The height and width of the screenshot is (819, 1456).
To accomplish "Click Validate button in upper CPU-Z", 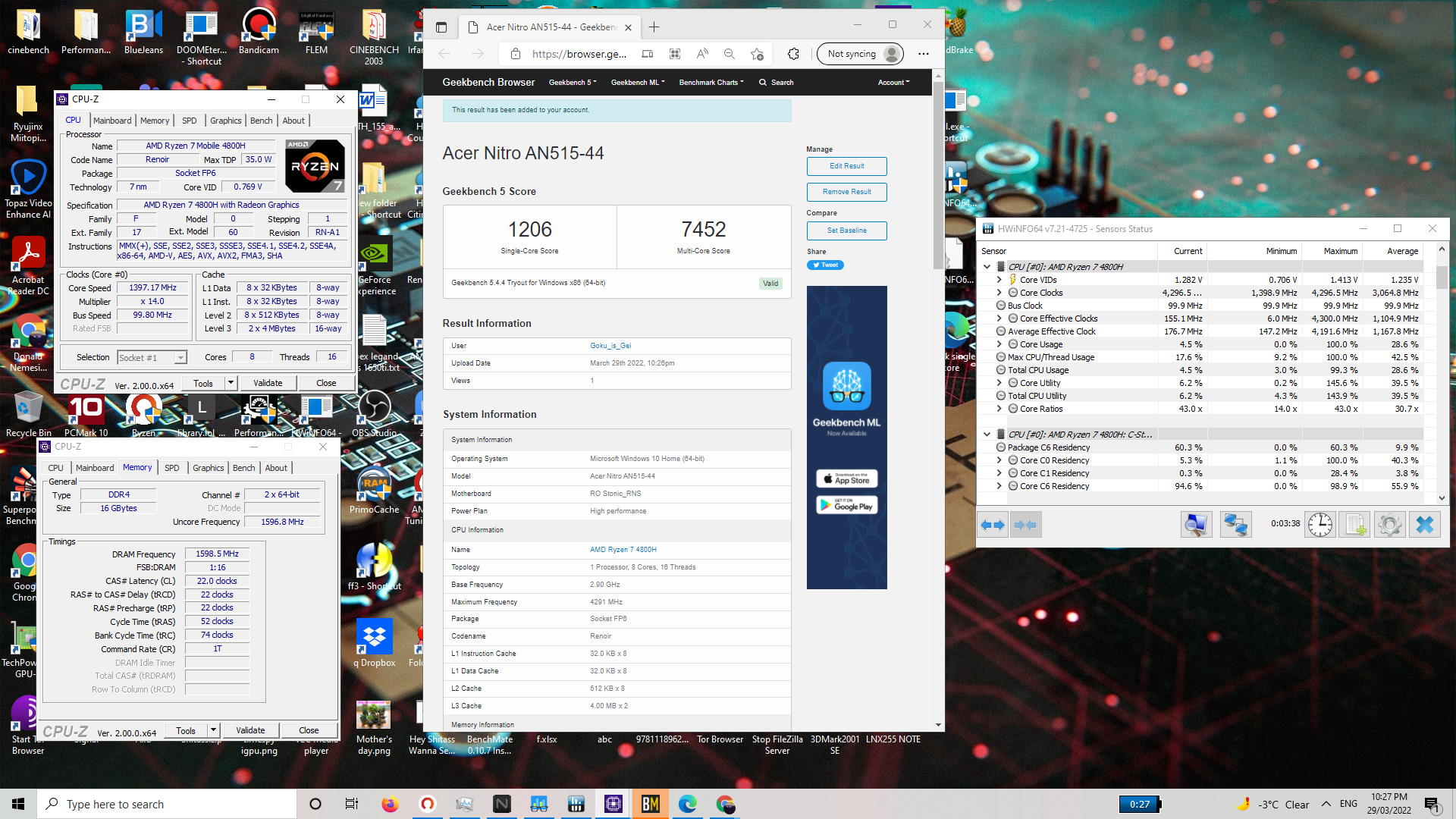I will [268, 383].
